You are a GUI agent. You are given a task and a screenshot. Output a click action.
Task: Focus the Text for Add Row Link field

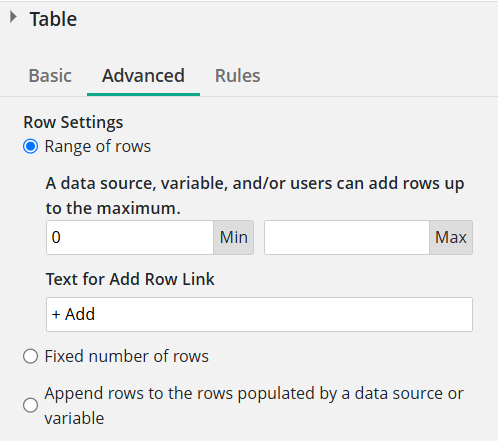[259, 314]
